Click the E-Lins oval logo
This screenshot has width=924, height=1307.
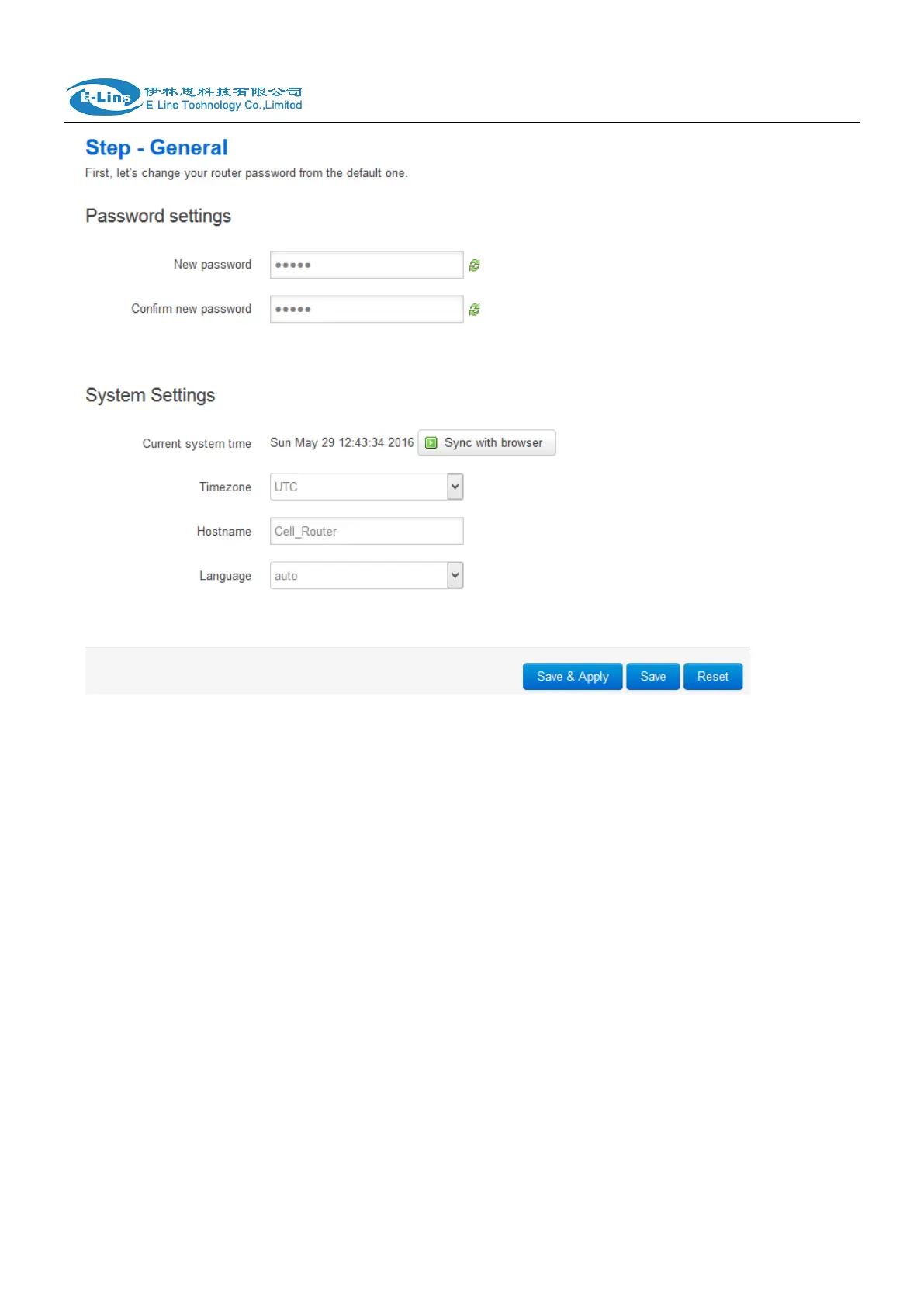(x=104, y=97)
